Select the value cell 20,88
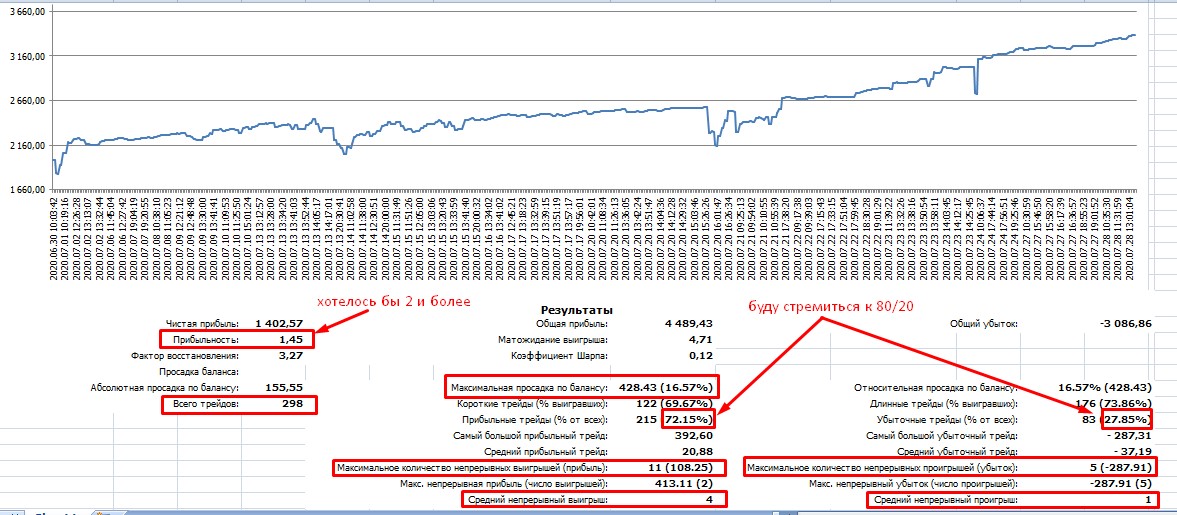Image resolution: width=1177 pixels, height=515 pixels. [698, 451]
